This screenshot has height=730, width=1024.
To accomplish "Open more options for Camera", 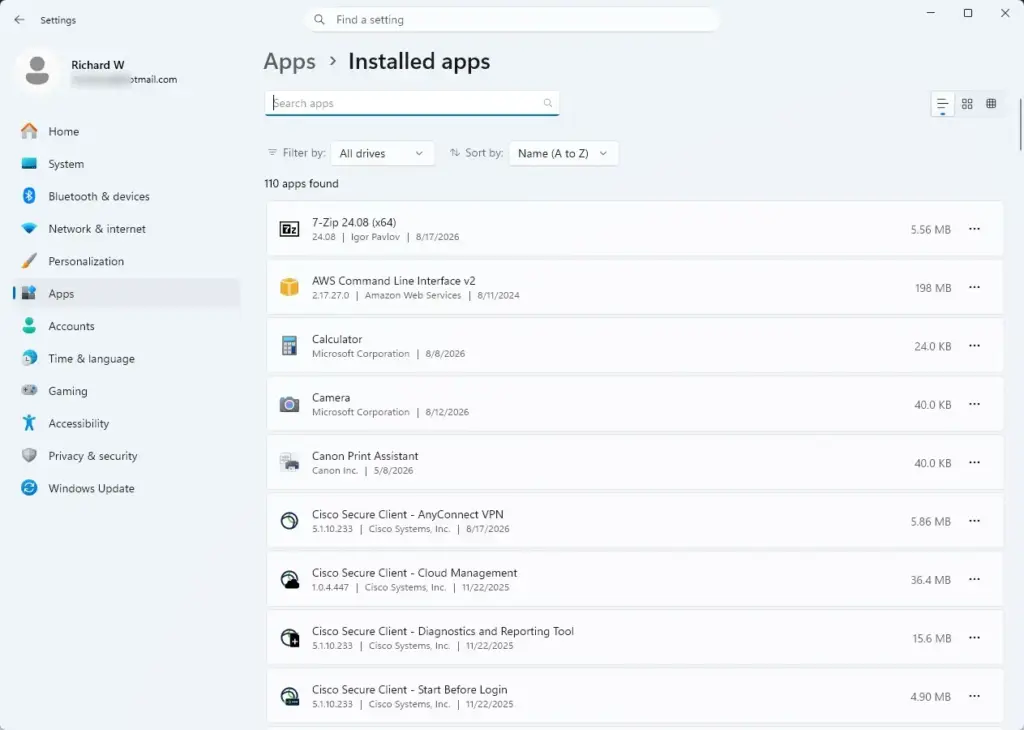I will point(974,404).
